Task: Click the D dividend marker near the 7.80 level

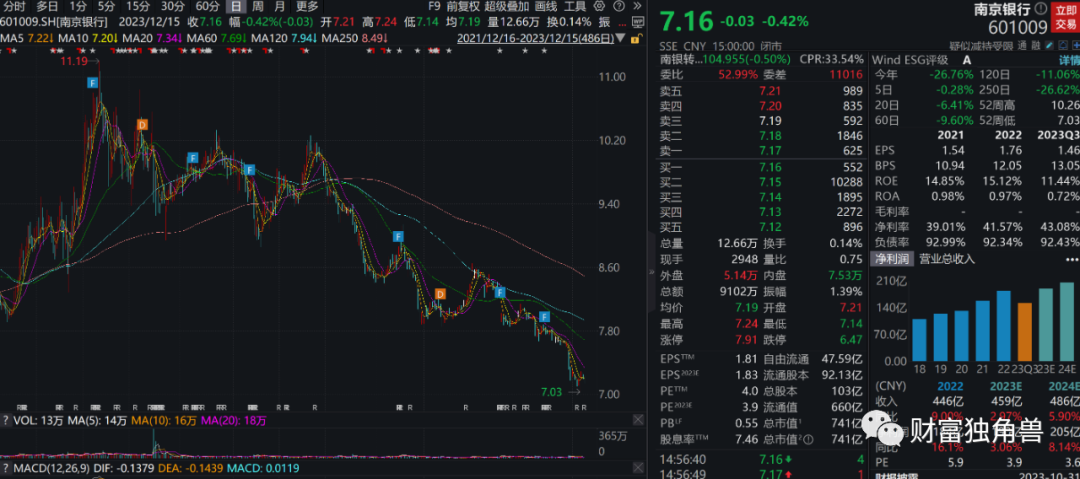Action: [x=440, y=294]
